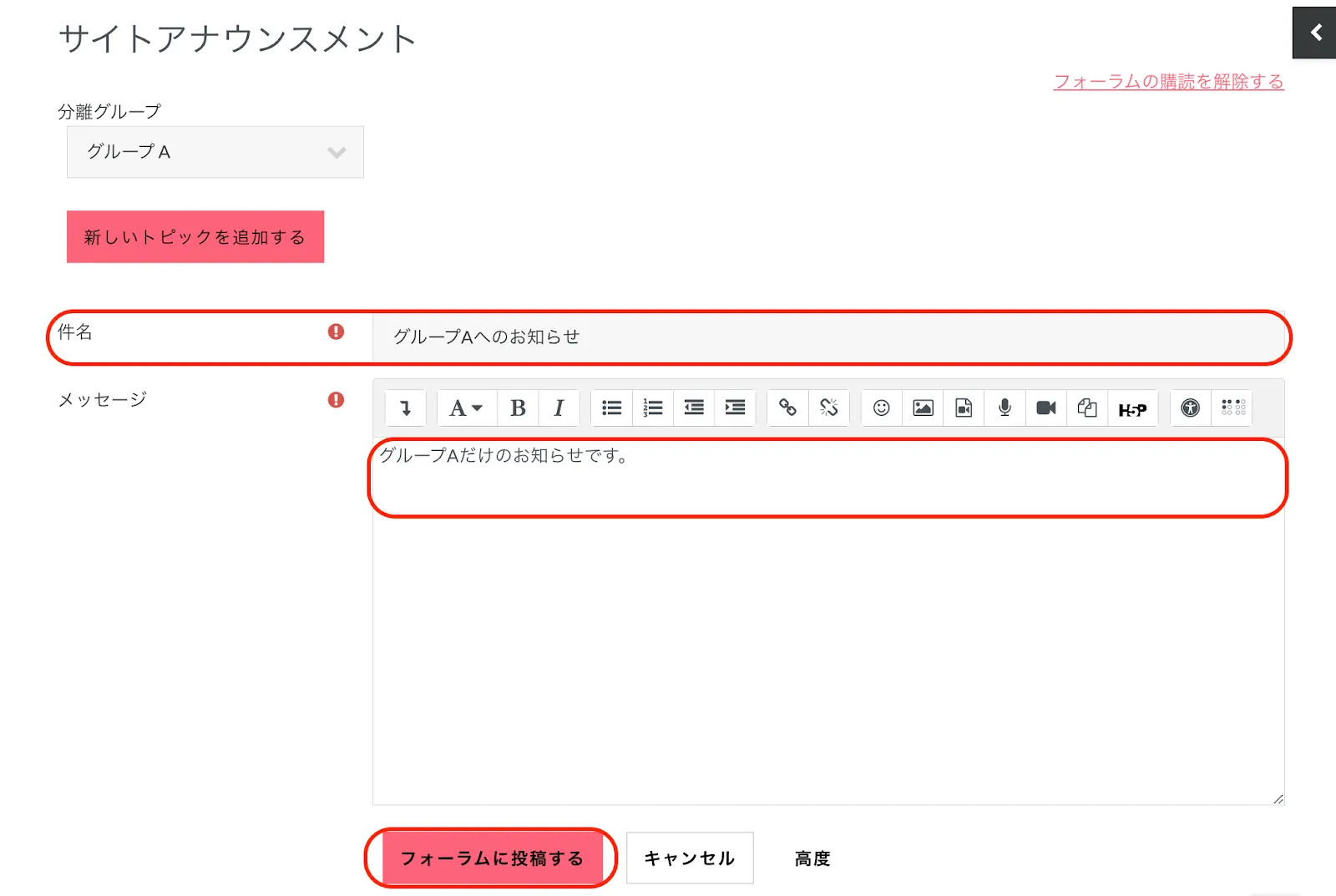
Task: Remove link with the unlink icon
Action: [828, 408]
